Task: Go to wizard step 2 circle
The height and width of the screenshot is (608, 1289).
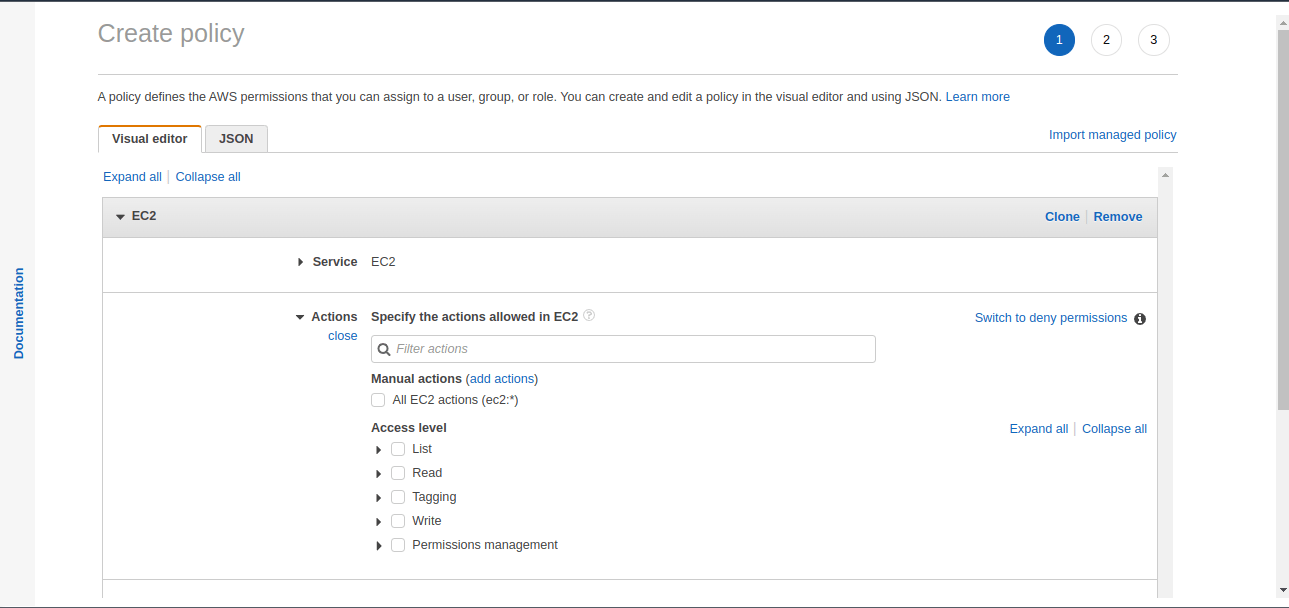Action: click(1106, 40)
